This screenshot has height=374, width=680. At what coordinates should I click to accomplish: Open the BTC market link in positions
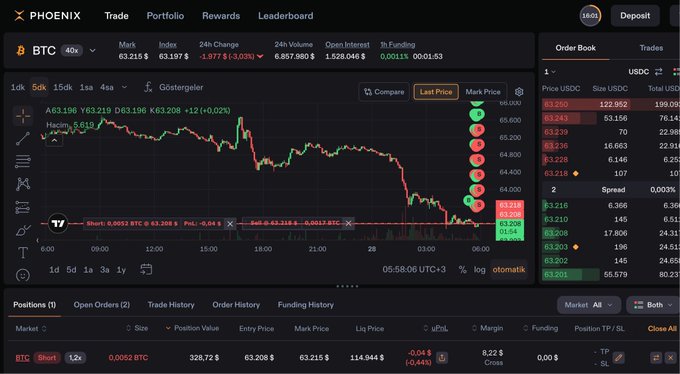(23, 358)
